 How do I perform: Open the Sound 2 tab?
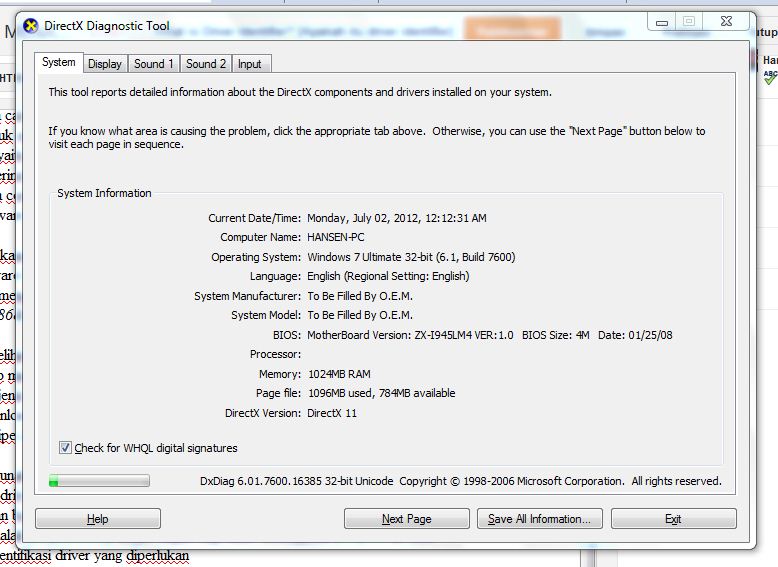point(206,64)
